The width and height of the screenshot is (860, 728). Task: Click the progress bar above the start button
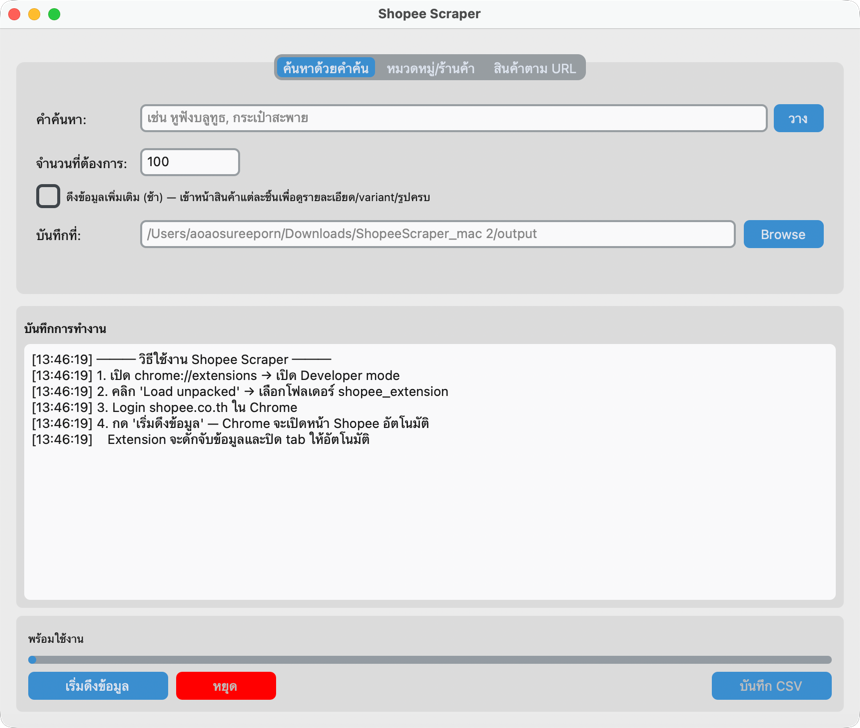click(x=430, y=660)
